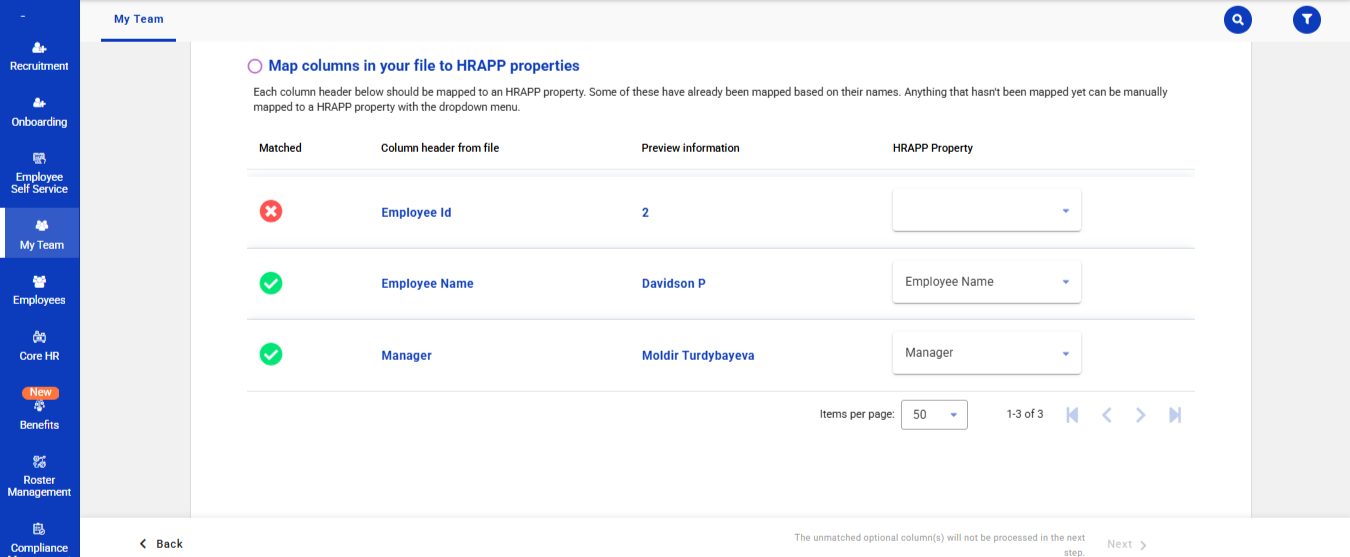The width and height of the screenshot is (1350, 557).
Task: Open the empty HRAPP Property dropdown for Employee Id
Action: click(x=986, y=211)
